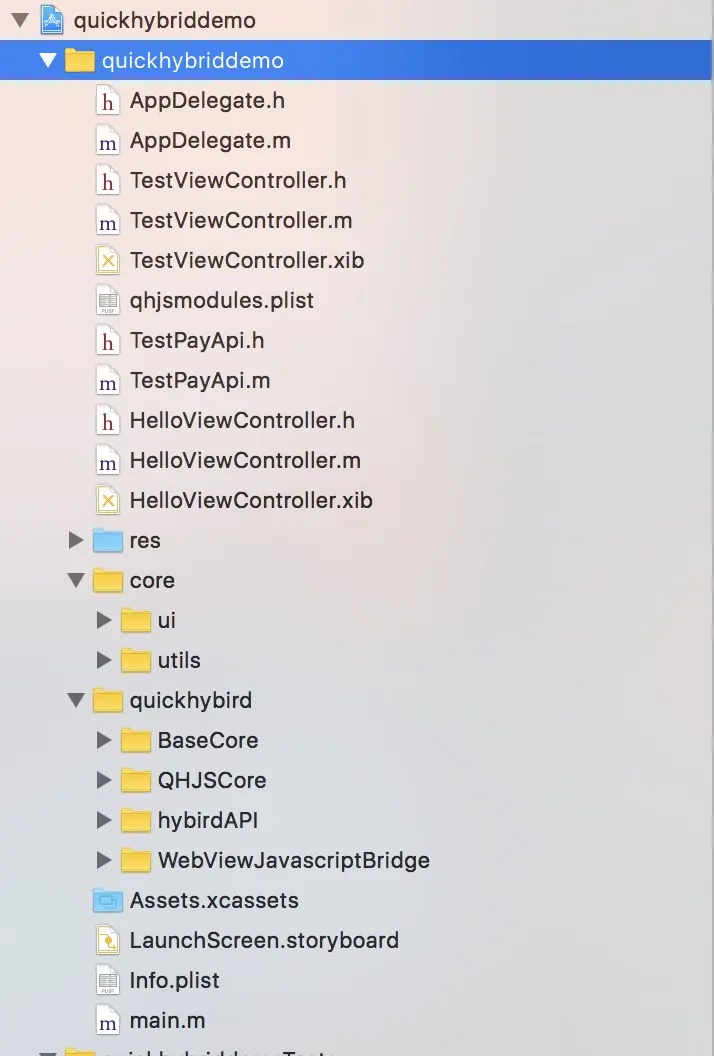
Task: Expand the res folder
Action: [x=76, y=540]
